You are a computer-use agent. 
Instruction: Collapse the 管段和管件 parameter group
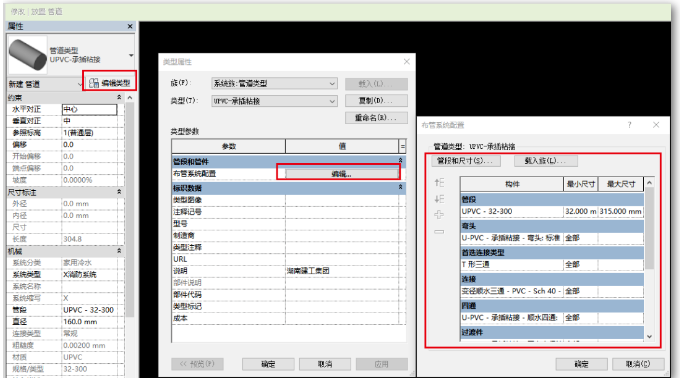click(400, 161)
